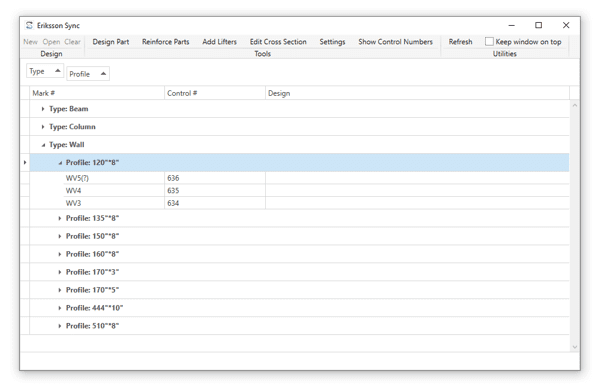Viewport: 601px width, 390px height.
Task: Click the scrollbar down arrow
Action: [x=575, y=347]
